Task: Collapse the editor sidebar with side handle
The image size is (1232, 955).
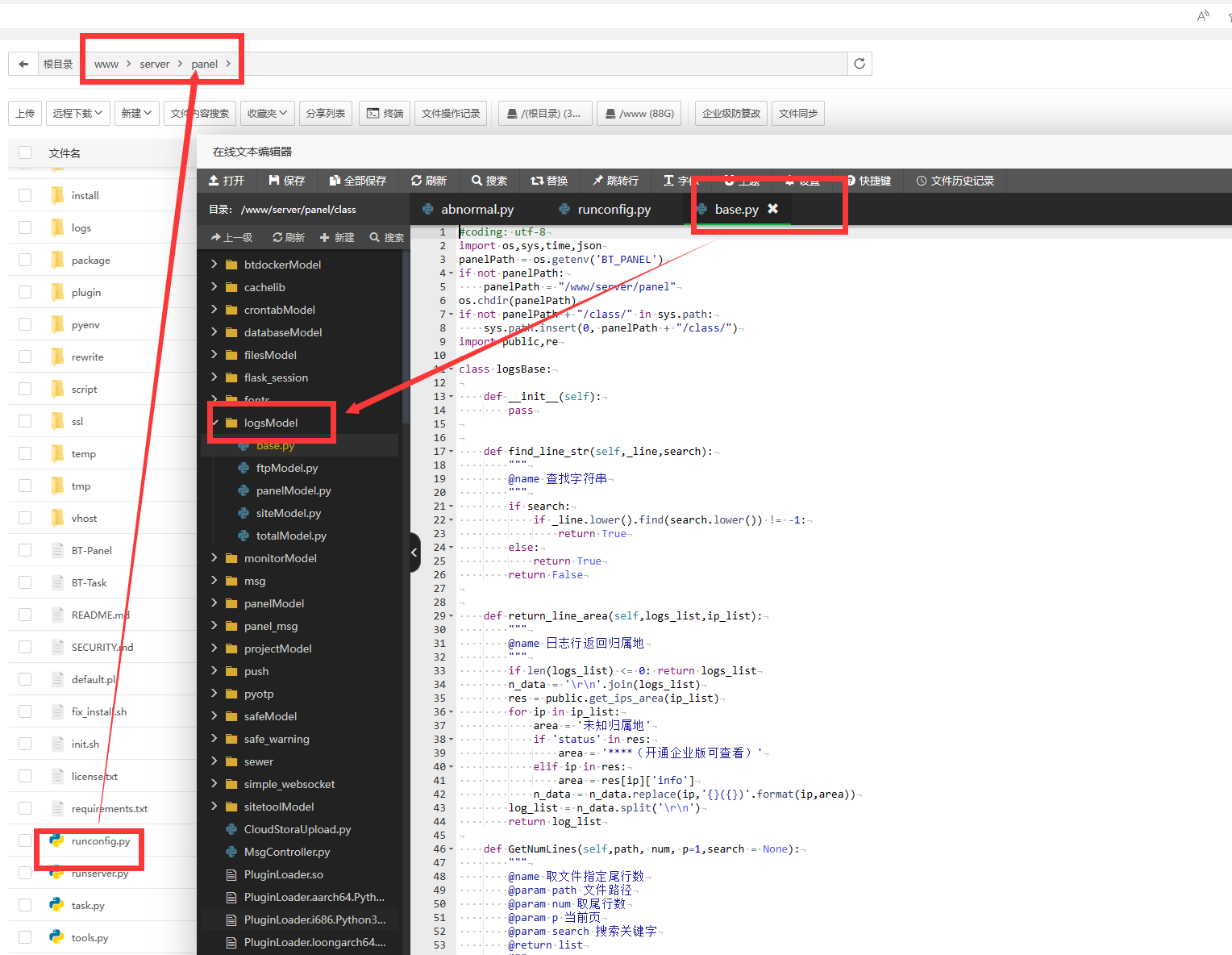Action: coord(414,553)
